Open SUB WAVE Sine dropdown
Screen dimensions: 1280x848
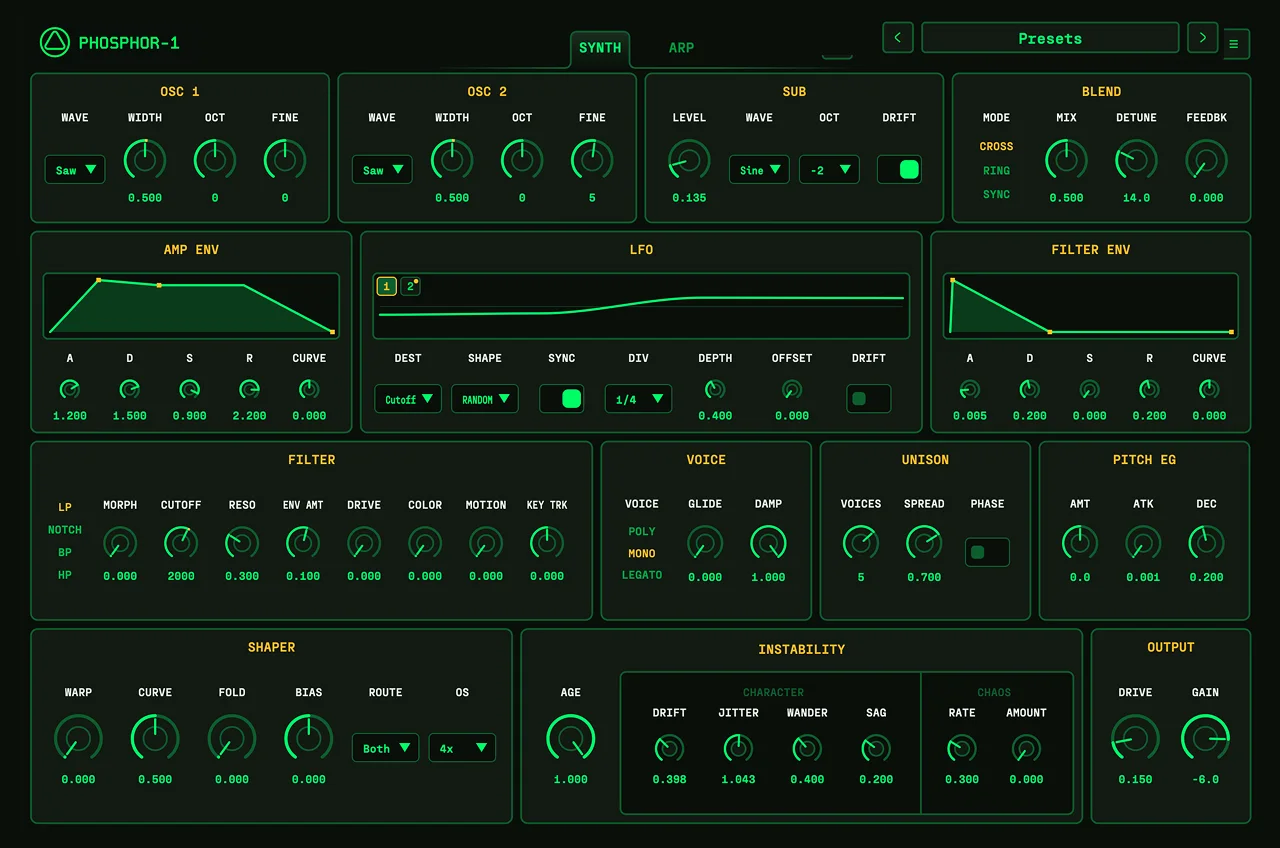tap(759, 169)
